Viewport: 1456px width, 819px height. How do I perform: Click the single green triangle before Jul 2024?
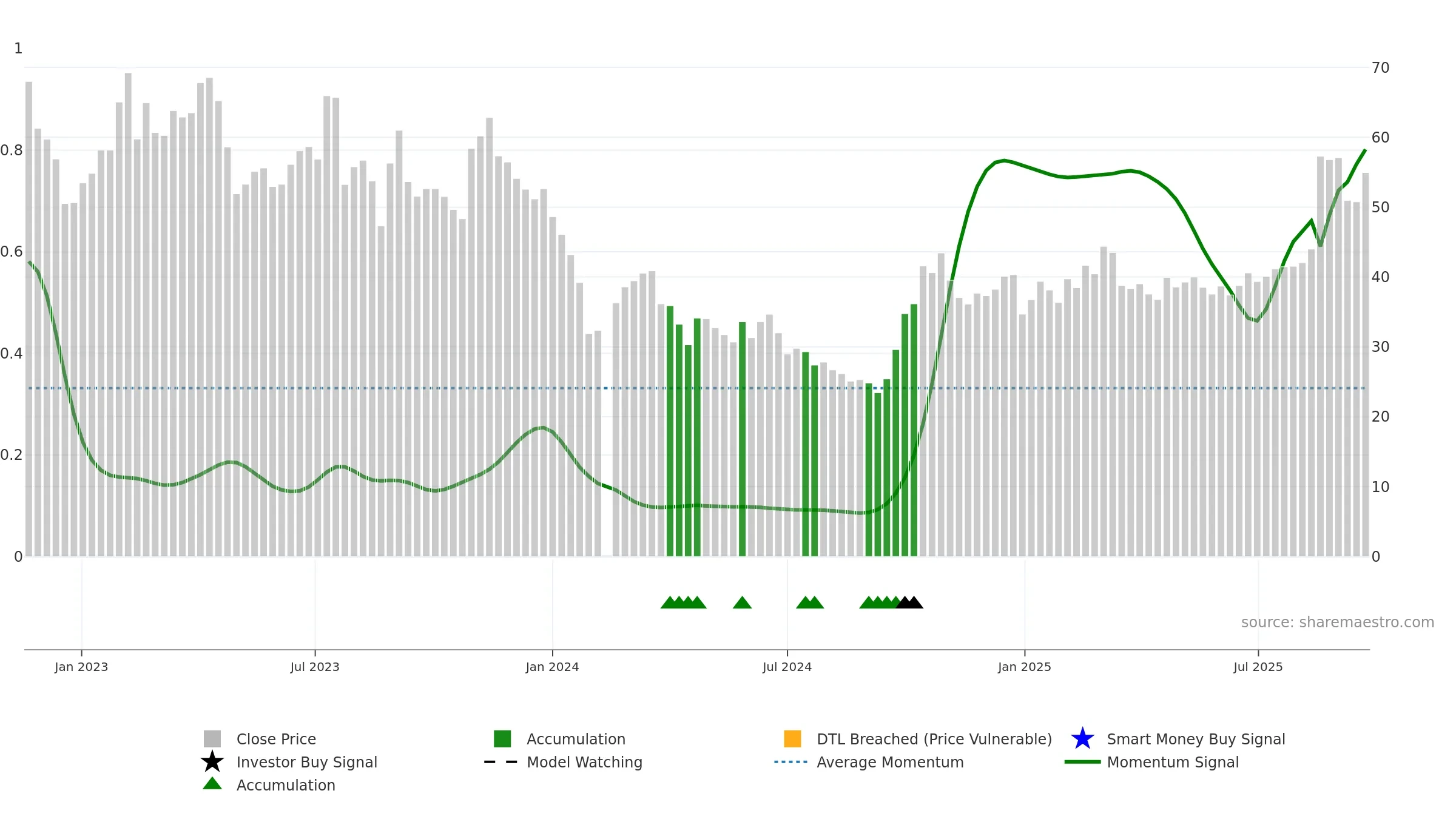pyautogui.click(x=742, y=602)
